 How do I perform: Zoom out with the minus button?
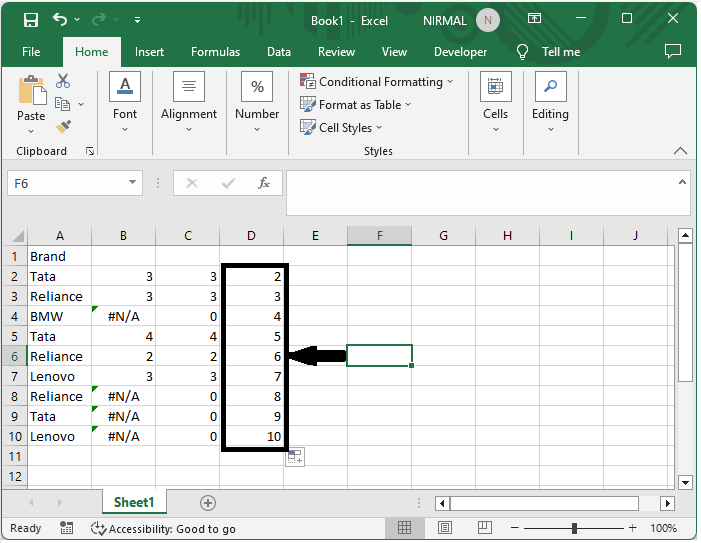[x=515, y=528]
